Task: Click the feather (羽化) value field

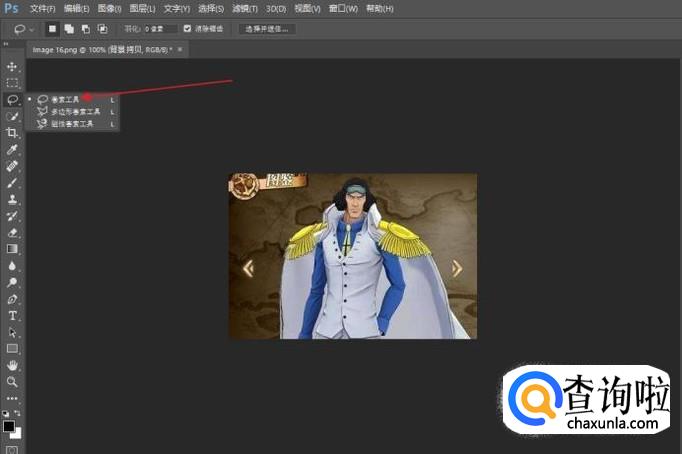Action: [160, 29]
